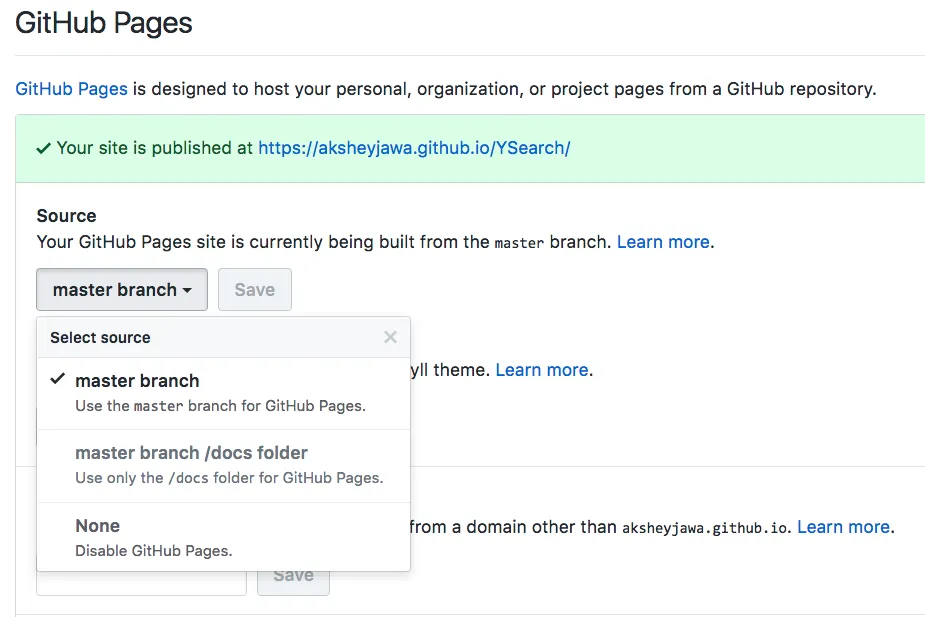Open the master branch source dropdown
Image resolution: width=925 pixels, height=617 pixels.
click(x=121, y=290)
